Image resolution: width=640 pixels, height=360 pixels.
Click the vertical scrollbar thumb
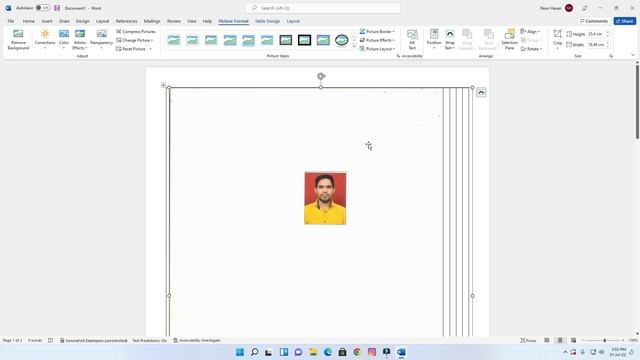[637, 101]
